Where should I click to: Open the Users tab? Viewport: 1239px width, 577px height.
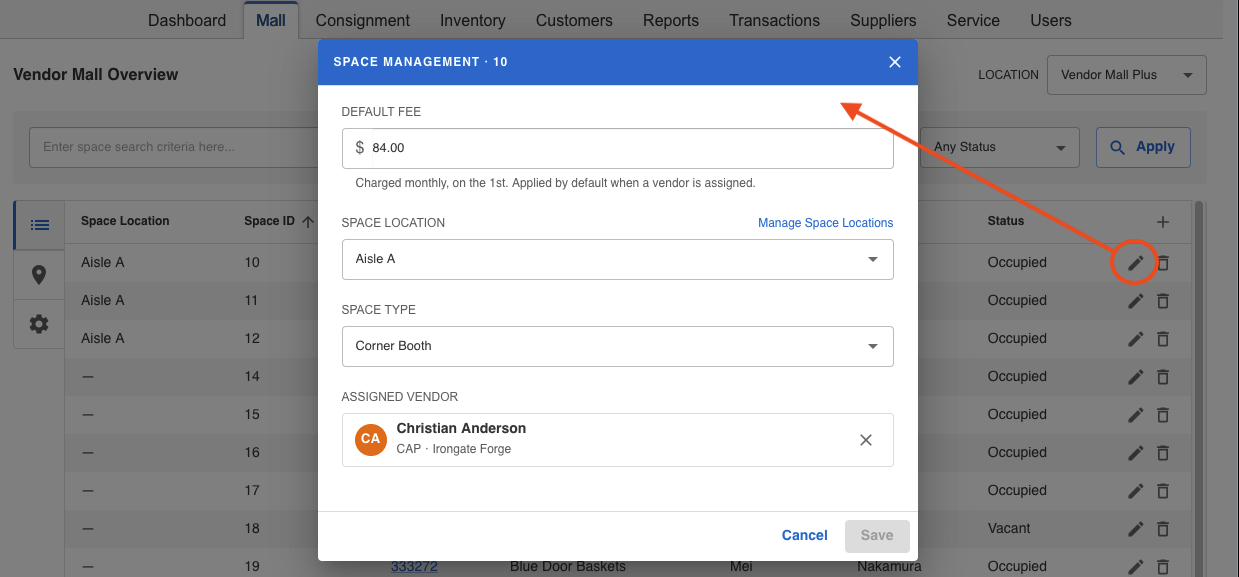coord(1051,20)
